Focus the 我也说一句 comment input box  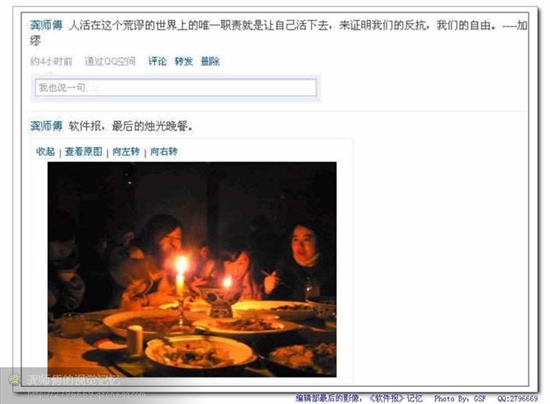coord(176,87)
